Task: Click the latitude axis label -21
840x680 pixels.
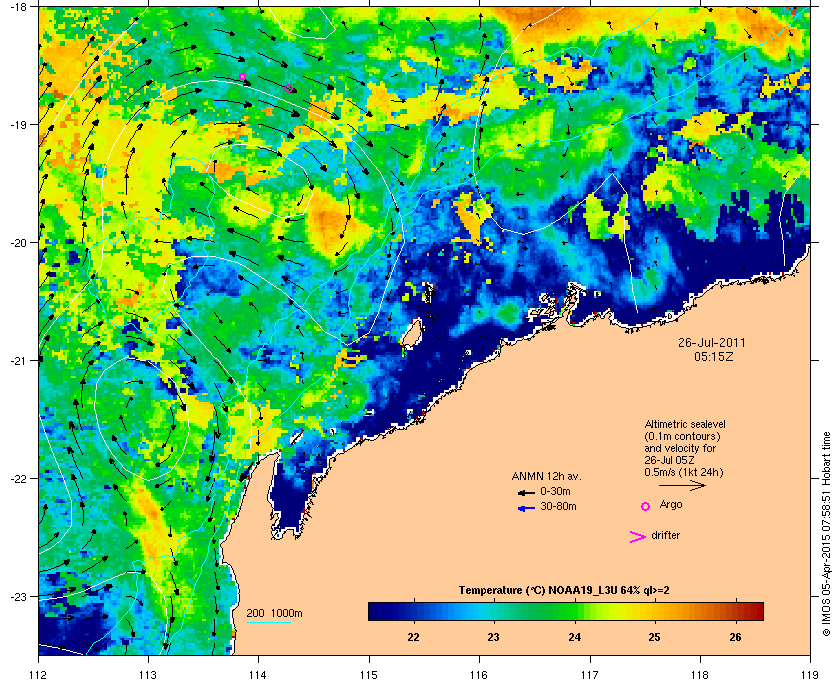Action: (18, 361)
